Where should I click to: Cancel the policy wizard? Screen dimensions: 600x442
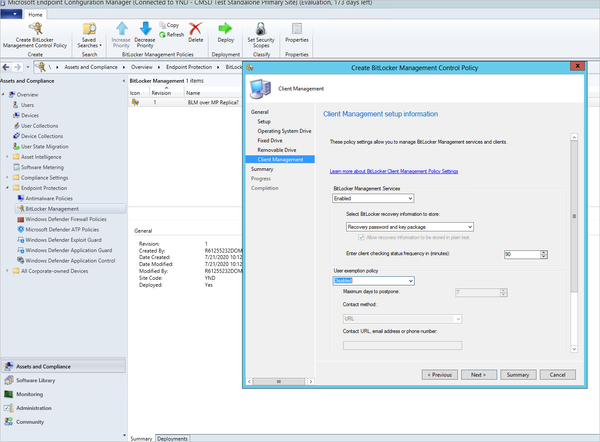tap(558, 375)
